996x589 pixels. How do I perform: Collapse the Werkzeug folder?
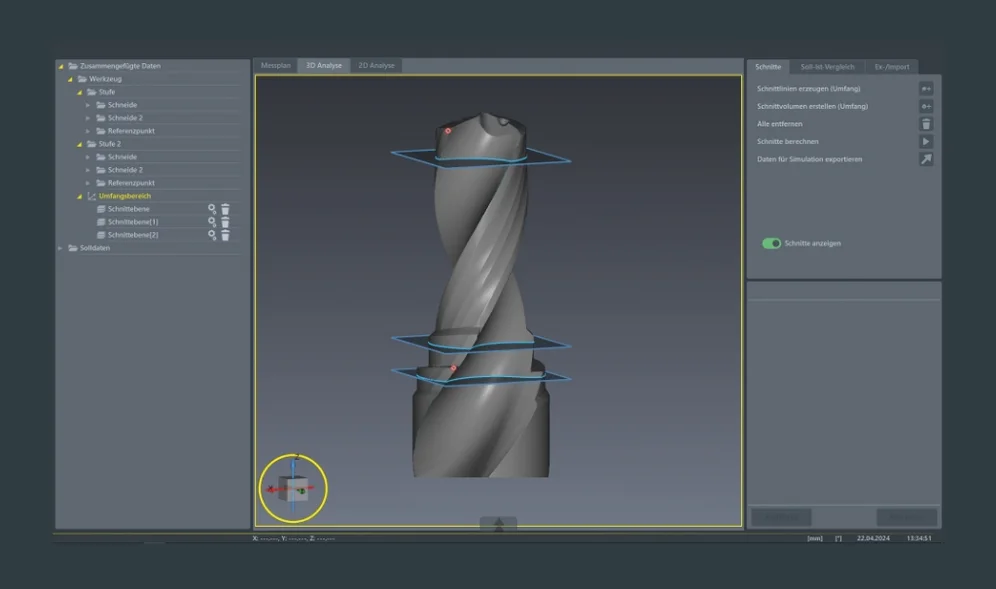pyautogui.click(x=70, y=79)
